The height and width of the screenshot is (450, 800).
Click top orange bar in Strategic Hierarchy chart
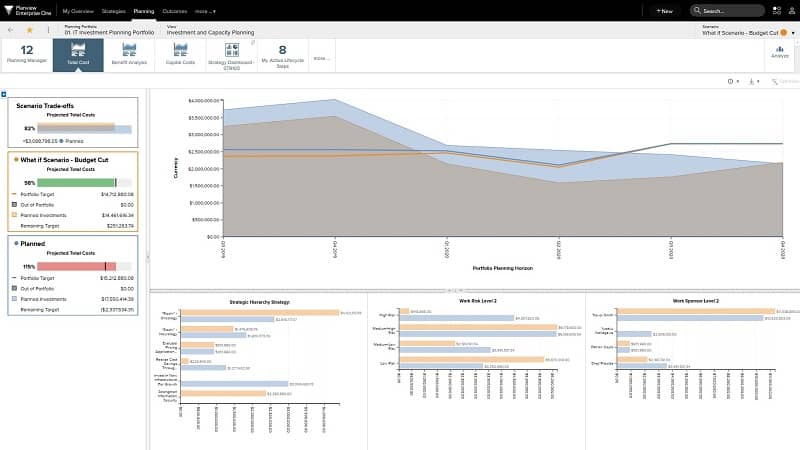[260, 312]
